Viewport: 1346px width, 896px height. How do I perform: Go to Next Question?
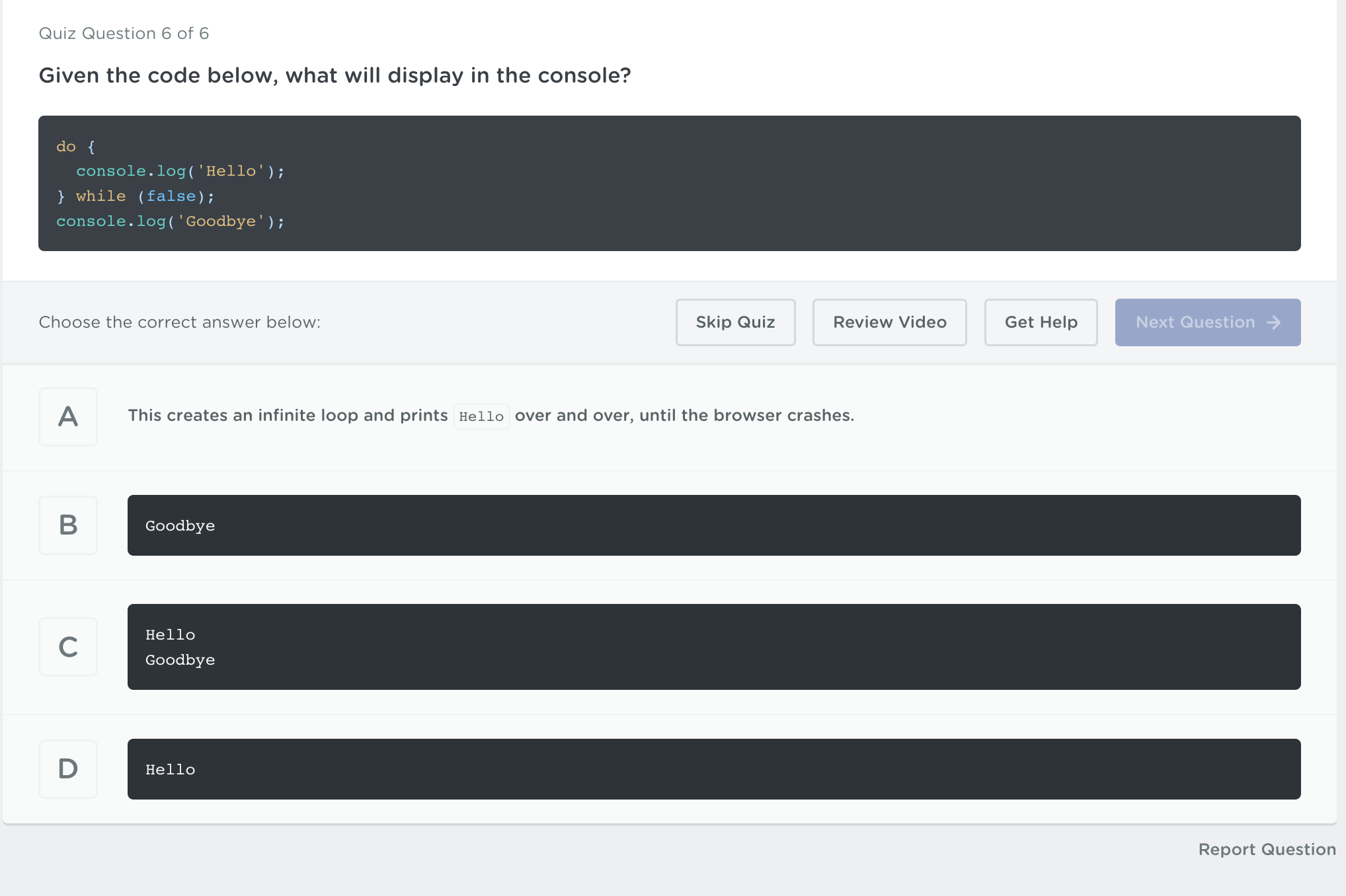click(1195, 322)
